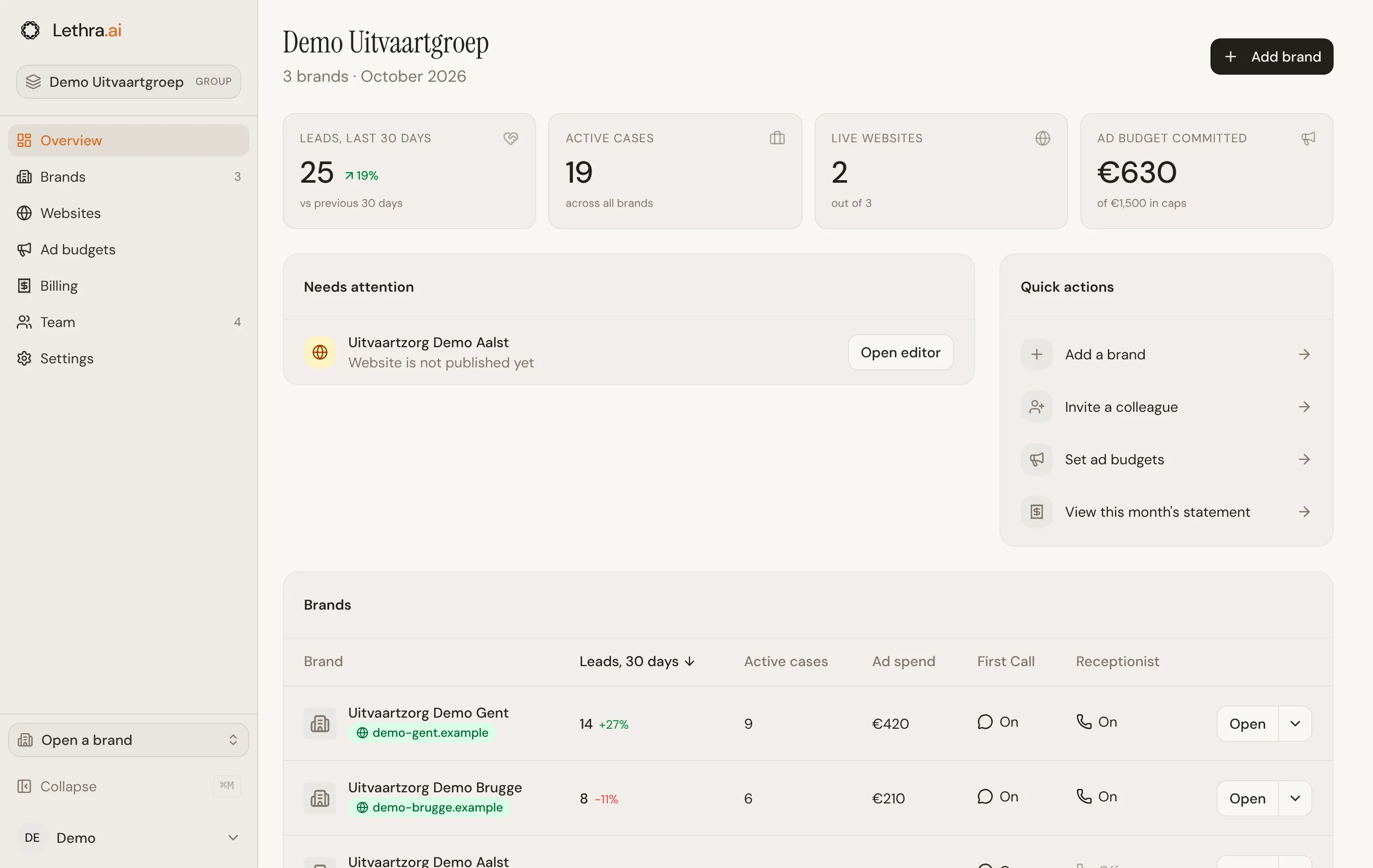
Task: Click the DE avatar at bottom left
Action: pos(32,838)
